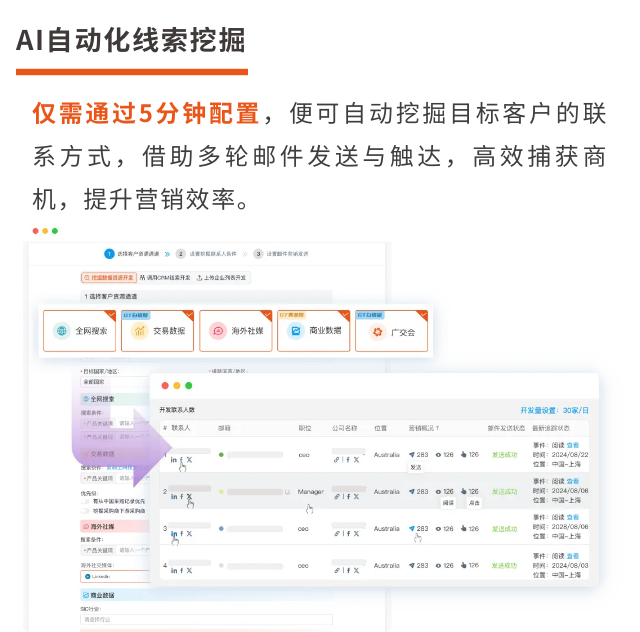Open company website link in row 4
Image resolution: width=640 pixels, height=632 pixels.
click(336, 570)
